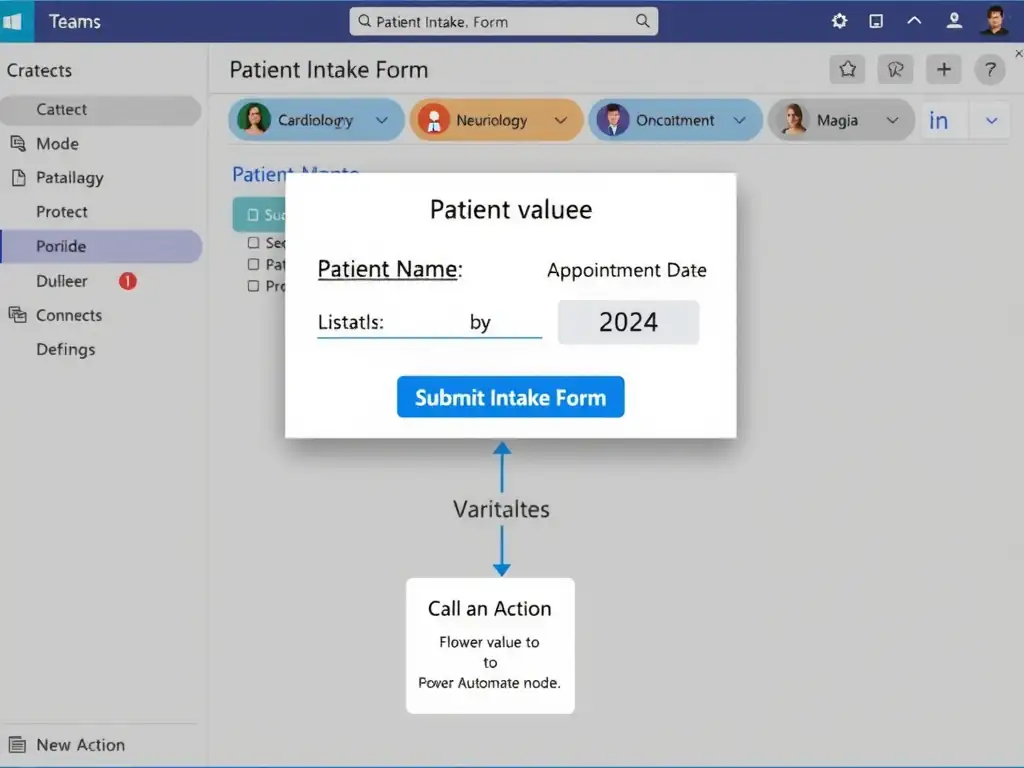The image size is (1024, 768).
Task: Open help with the question mark button
Action: (x=990, y=69)
